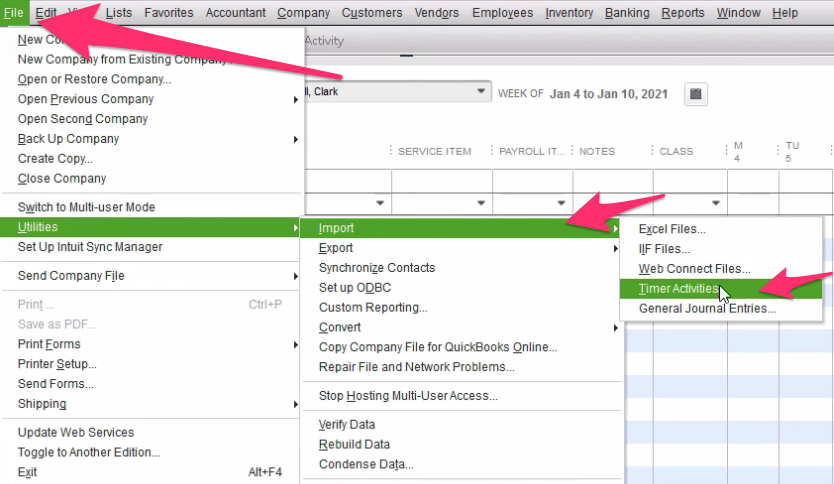
Task: Expand the Class column dropdown arrow
Action: (x=716, y=203)
